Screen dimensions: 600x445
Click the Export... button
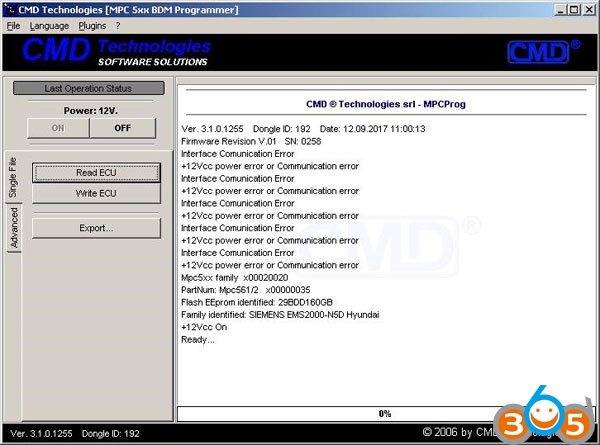click(96, 228)
